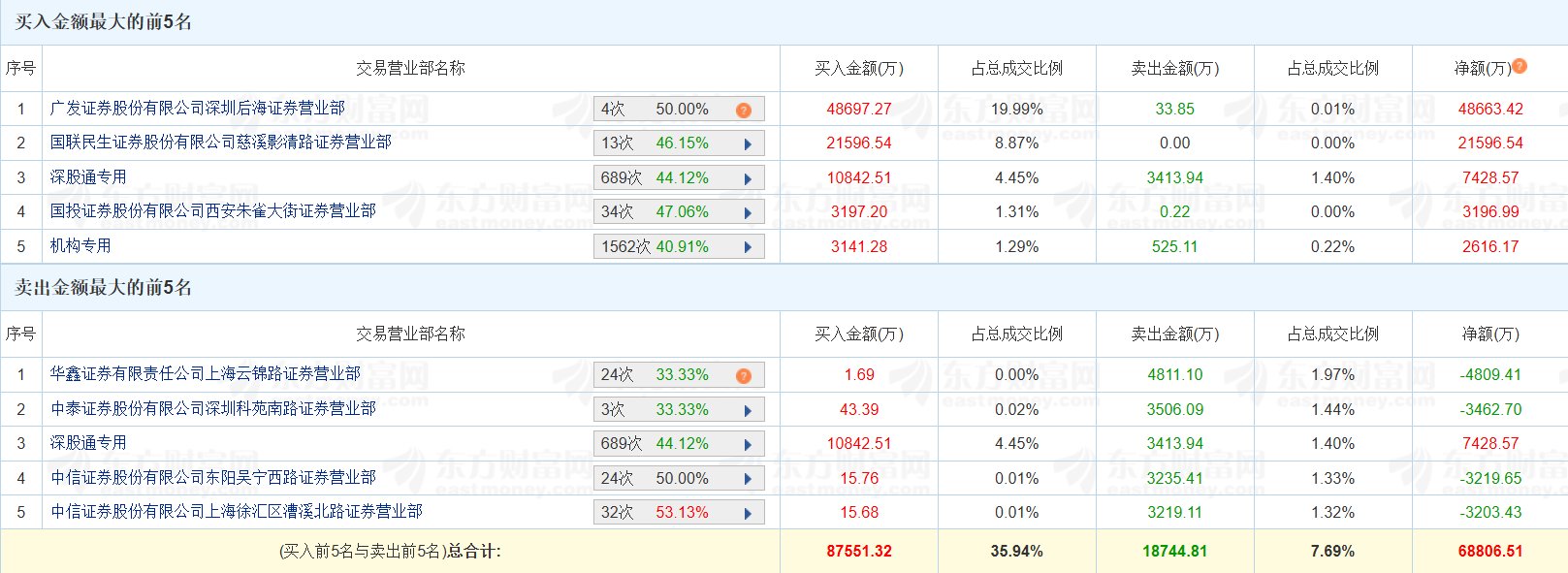
Task: Click blue arrow icon in 国投证券西安朱雀大街 row
Action: [748, 213]
